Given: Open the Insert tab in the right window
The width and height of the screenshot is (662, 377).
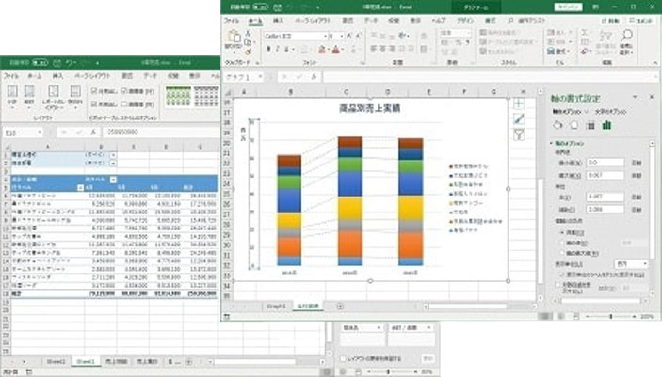Looking at the screenshot, I should (x=278, y=20).
